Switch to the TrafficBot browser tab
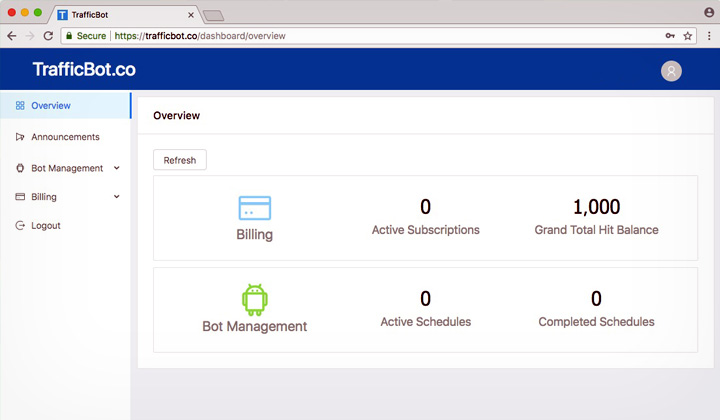 pyautogui.click(x=124, y=15)
